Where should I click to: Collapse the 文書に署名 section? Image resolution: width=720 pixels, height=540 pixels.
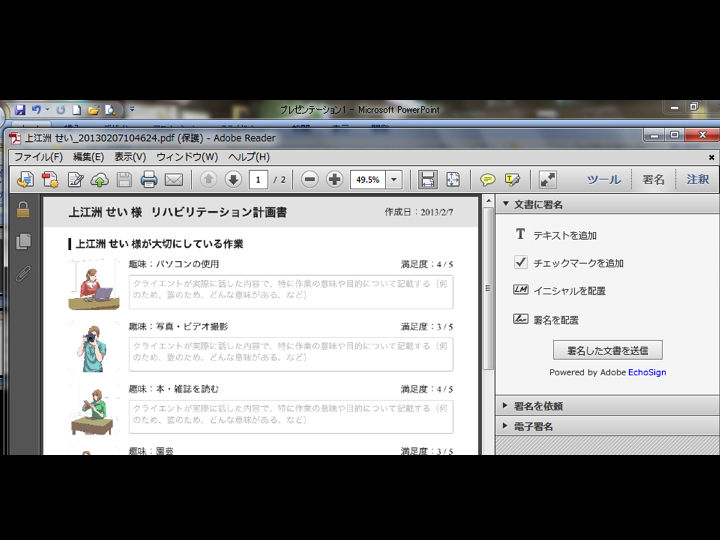[506, 204]
